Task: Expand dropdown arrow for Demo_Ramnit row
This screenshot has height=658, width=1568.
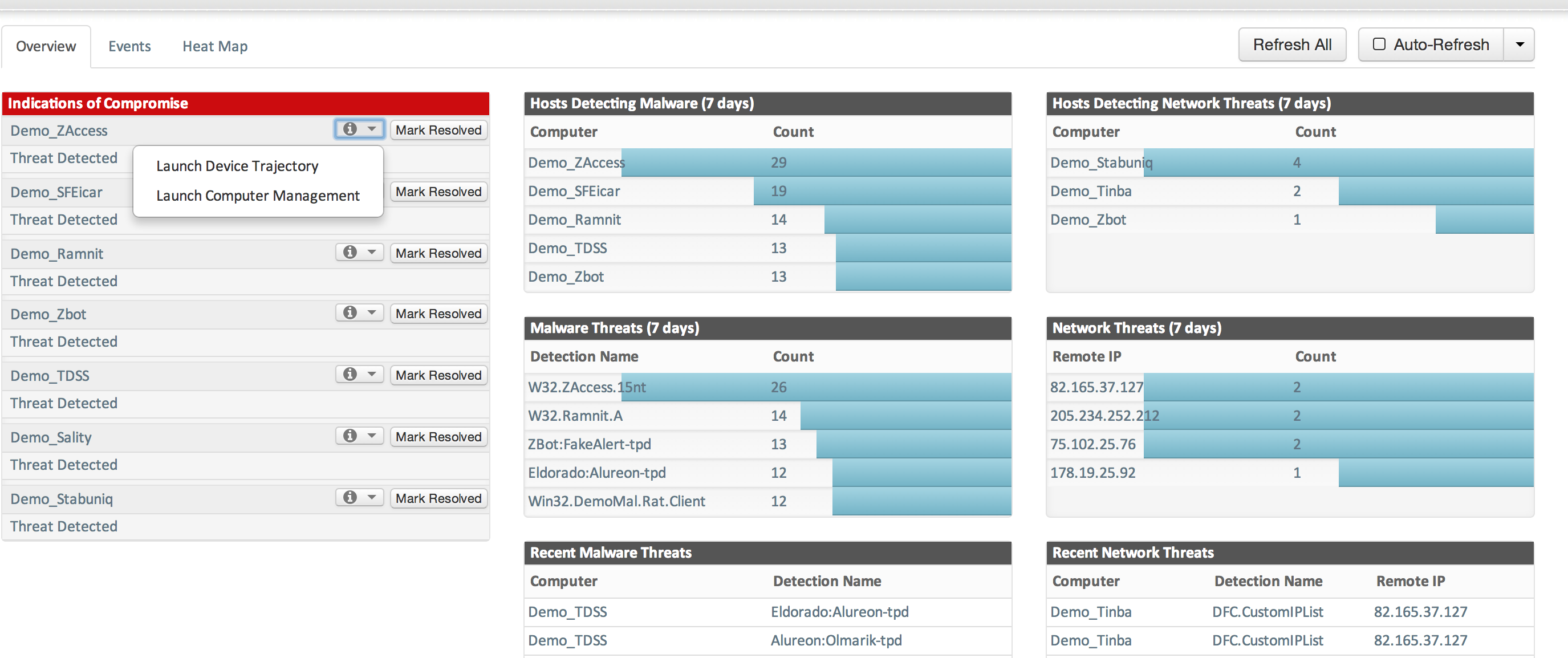Action: (x=371, y=252)
